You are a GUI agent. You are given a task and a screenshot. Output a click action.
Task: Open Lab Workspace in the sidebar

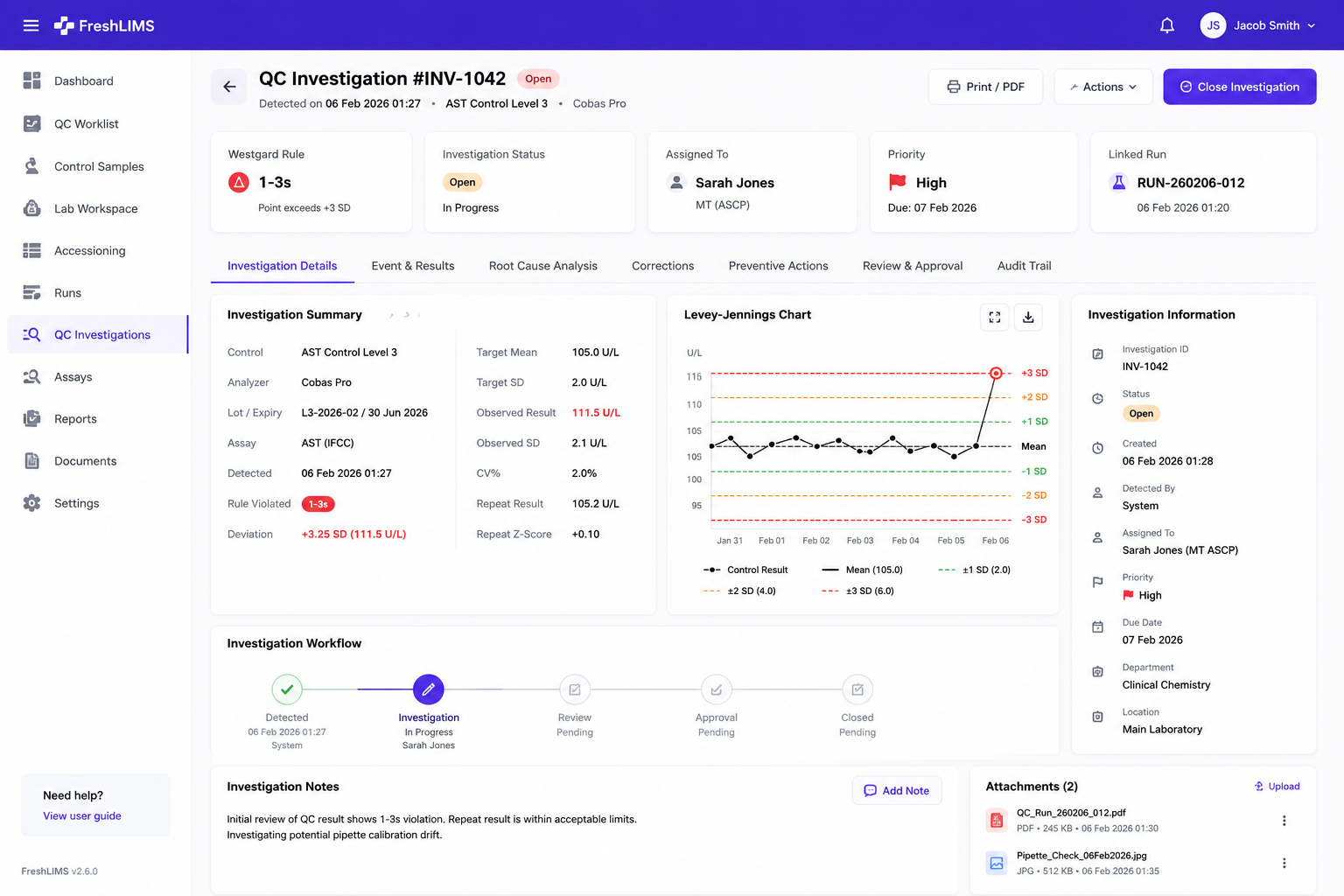[97, 208]
